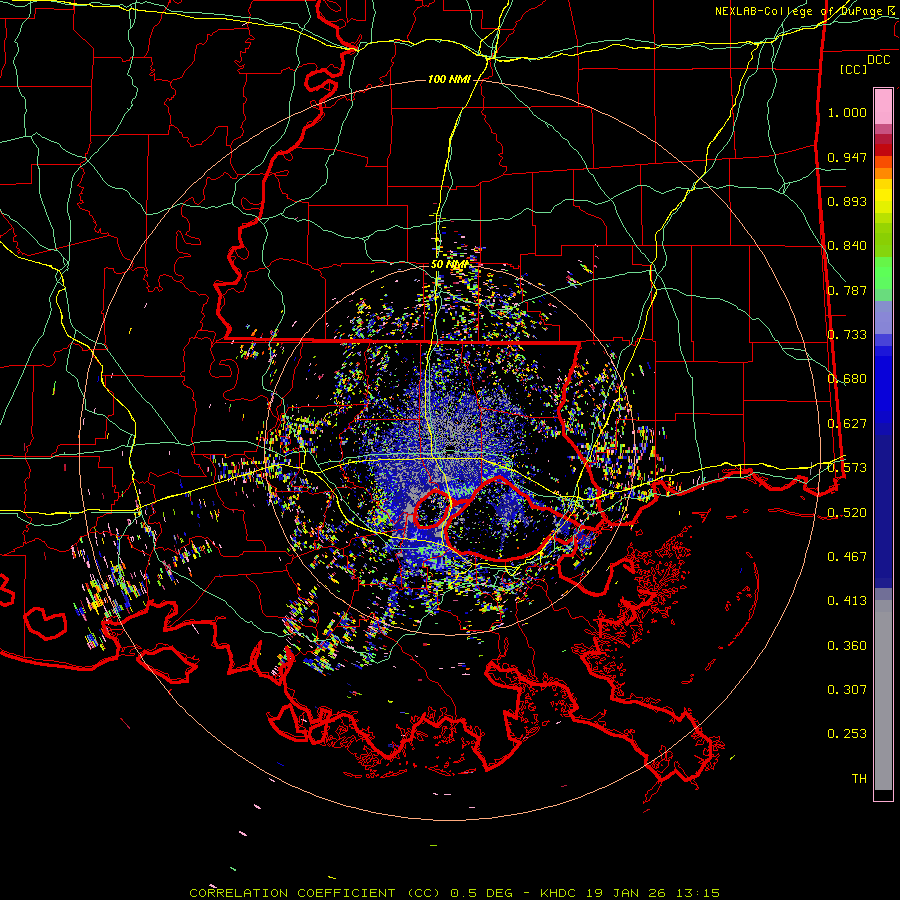Select the 0.413 scale value
Image resolution: width=900 pixels, height=900 pixels.
point(847,601)
